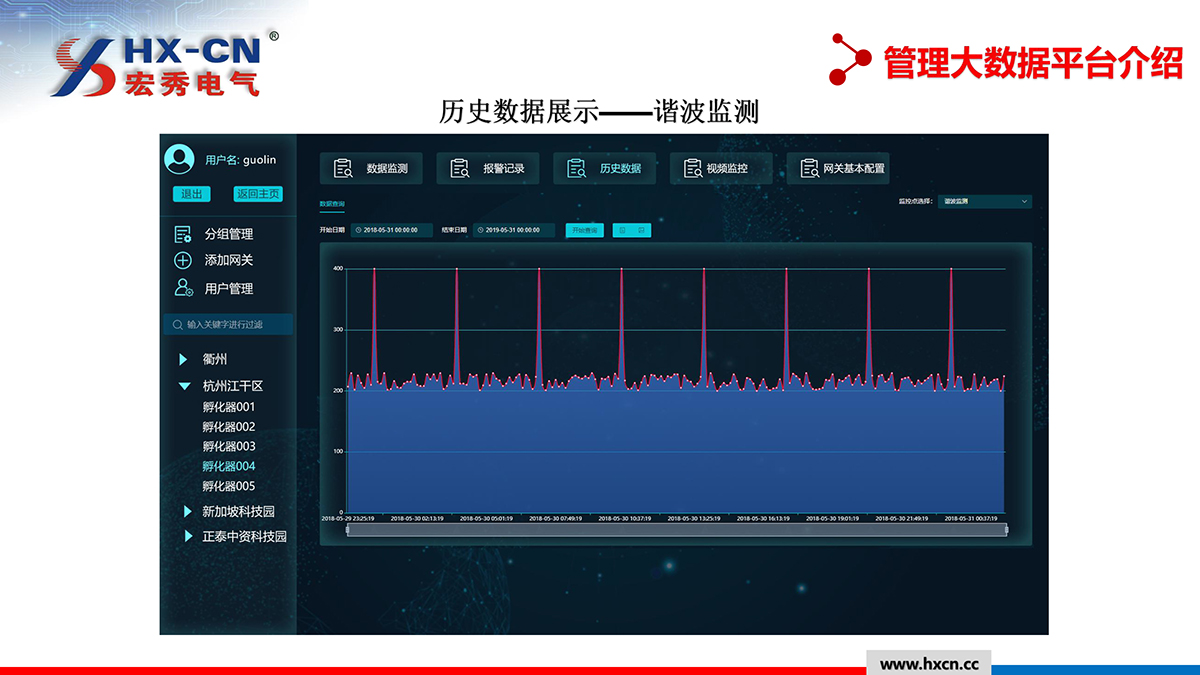Click the 开始查询 button

pos(584,230)
